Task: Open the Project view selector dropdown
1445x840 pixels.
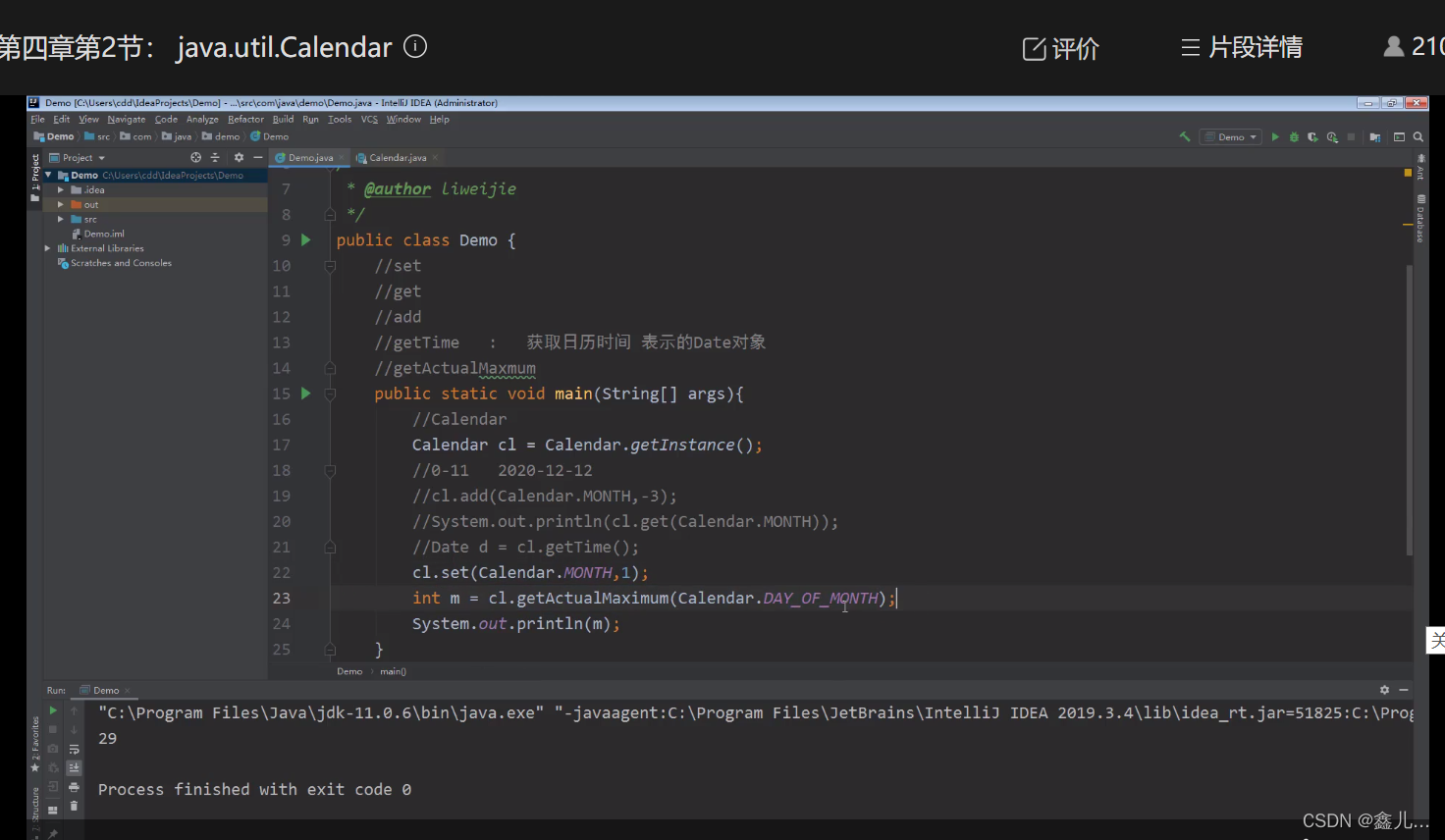Action: [78, 158]
